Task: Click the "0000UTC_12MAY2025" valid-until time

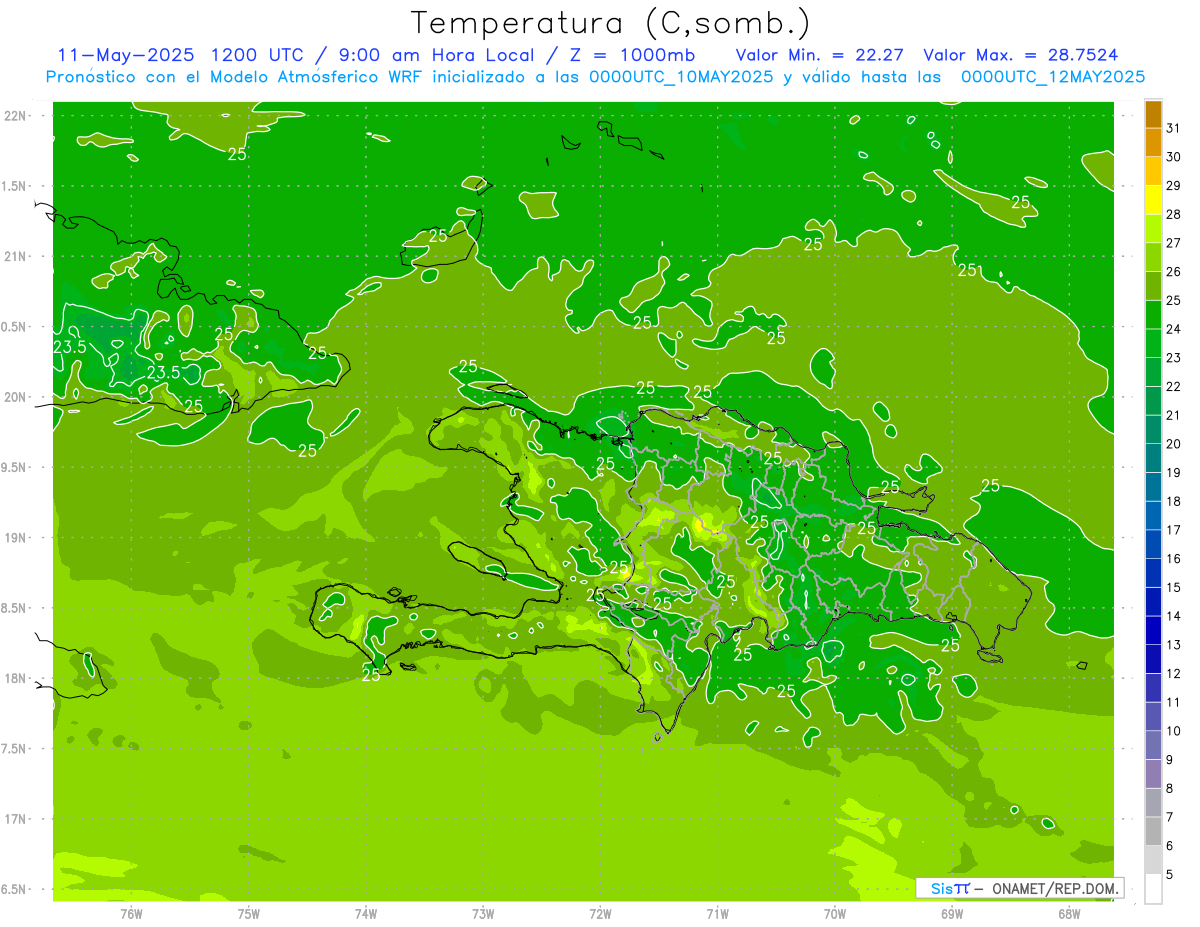Action: click(1053, 76)
